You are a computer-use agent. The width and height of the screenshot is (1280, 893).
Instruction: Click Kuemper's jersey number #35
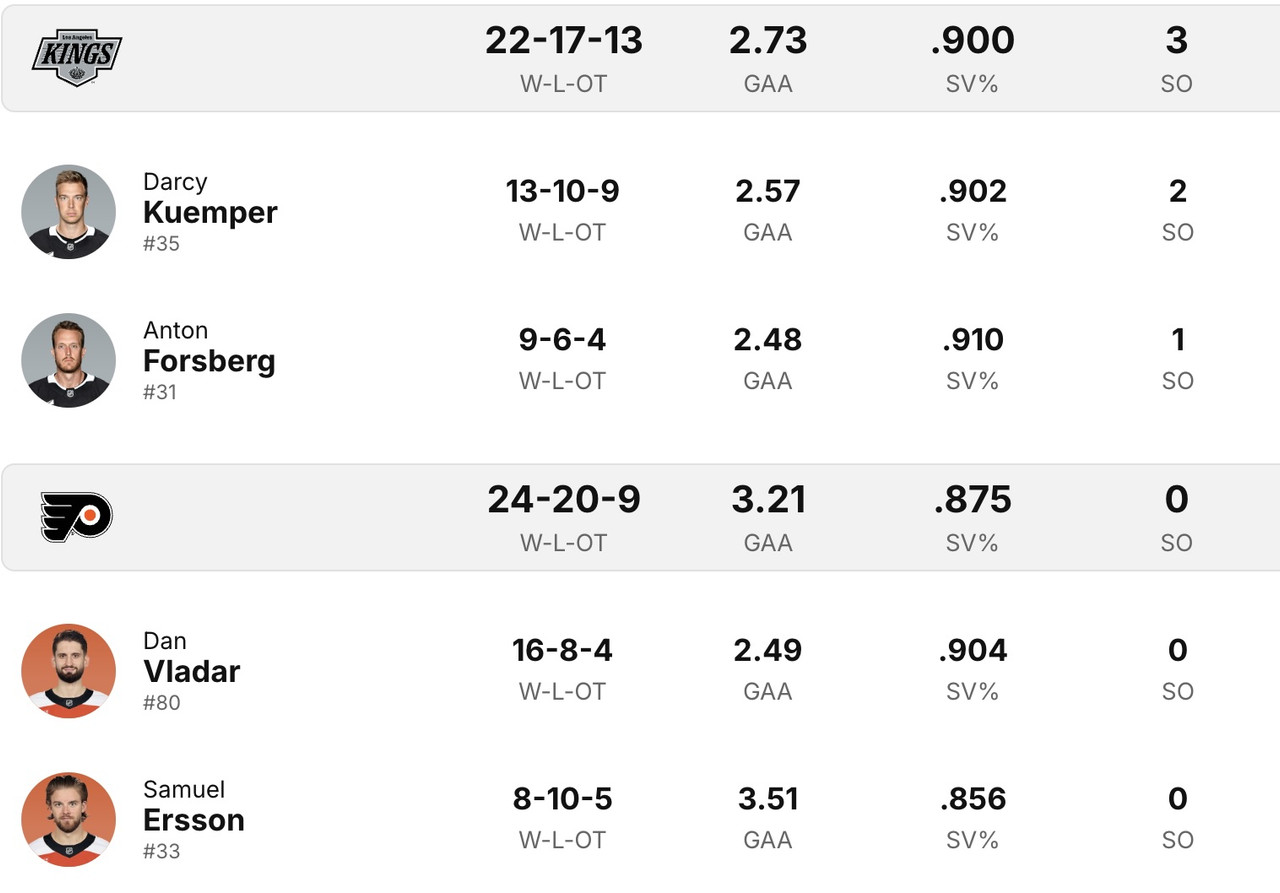click(x=161, y=244)
